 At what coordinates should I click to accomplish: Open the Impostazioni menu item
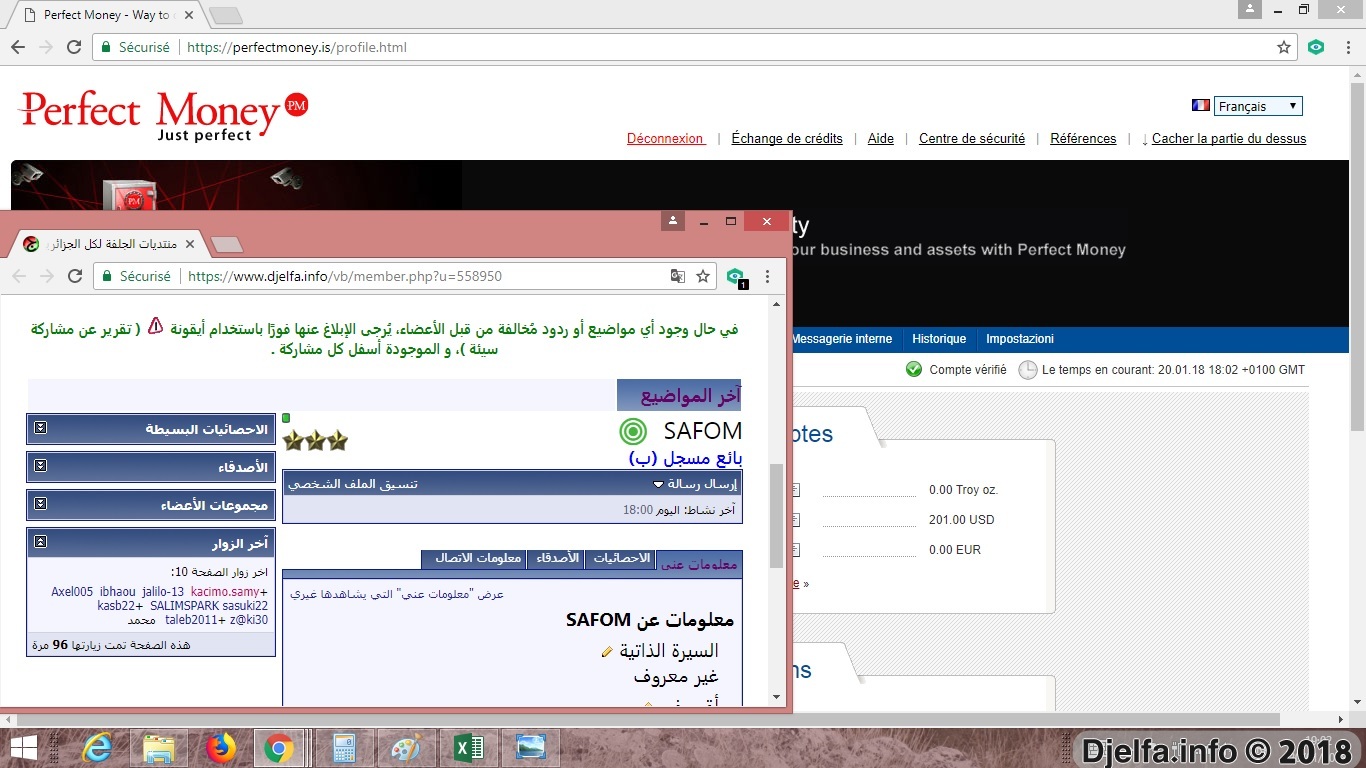[1020, 339]
